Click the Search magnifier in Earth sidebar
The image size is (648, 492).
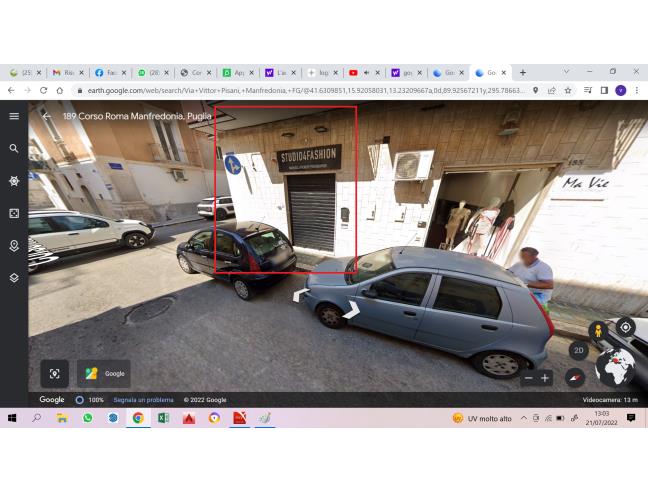[x=14, y=148]
